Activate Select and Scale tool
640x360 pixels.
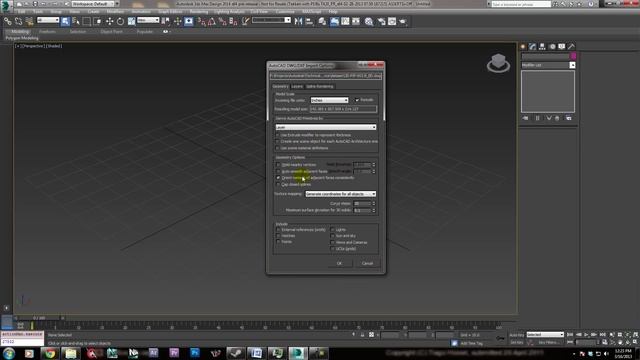click(x=131, y=21)
